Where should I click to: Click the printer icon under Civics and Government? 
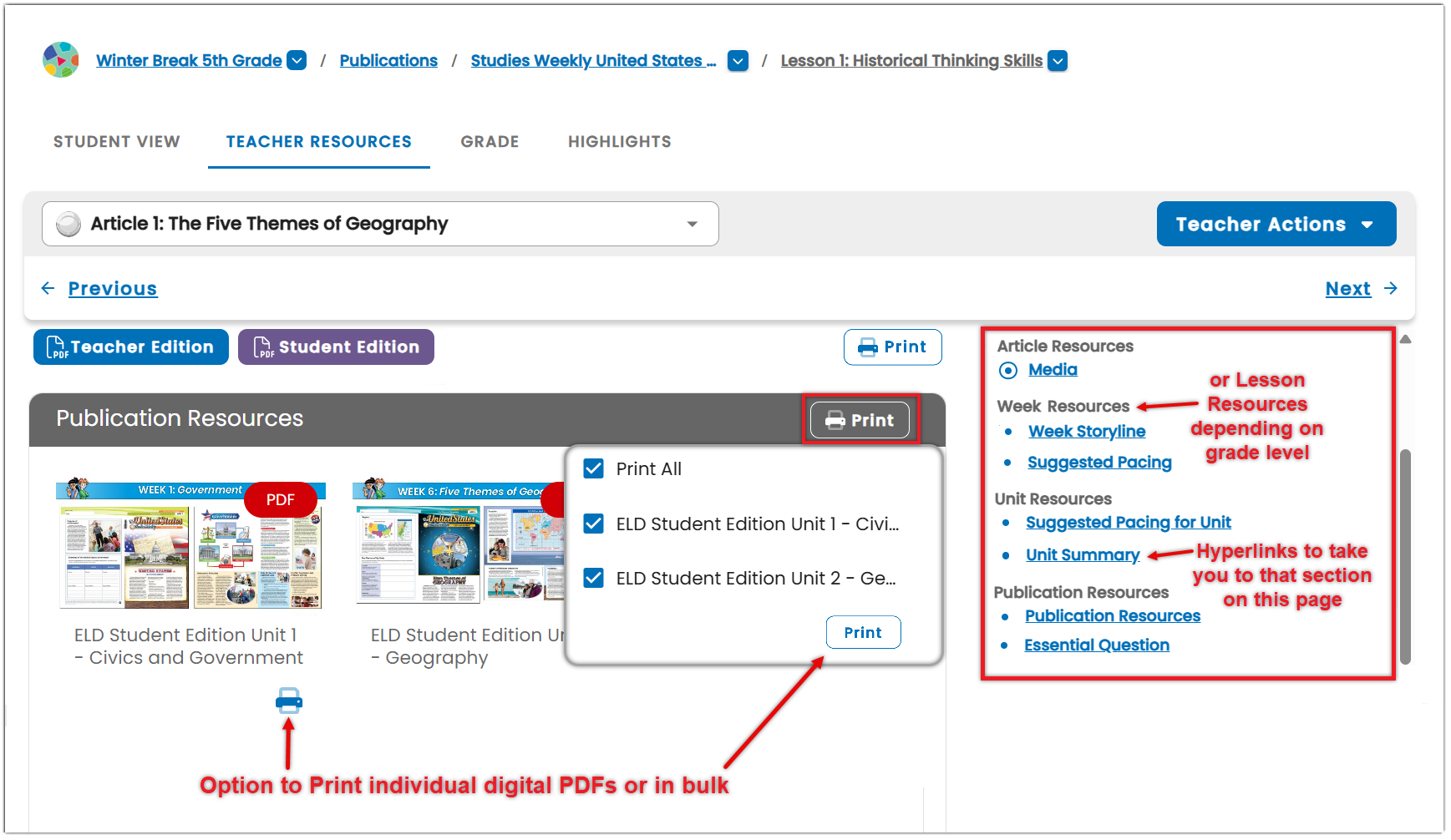point(289,701)
